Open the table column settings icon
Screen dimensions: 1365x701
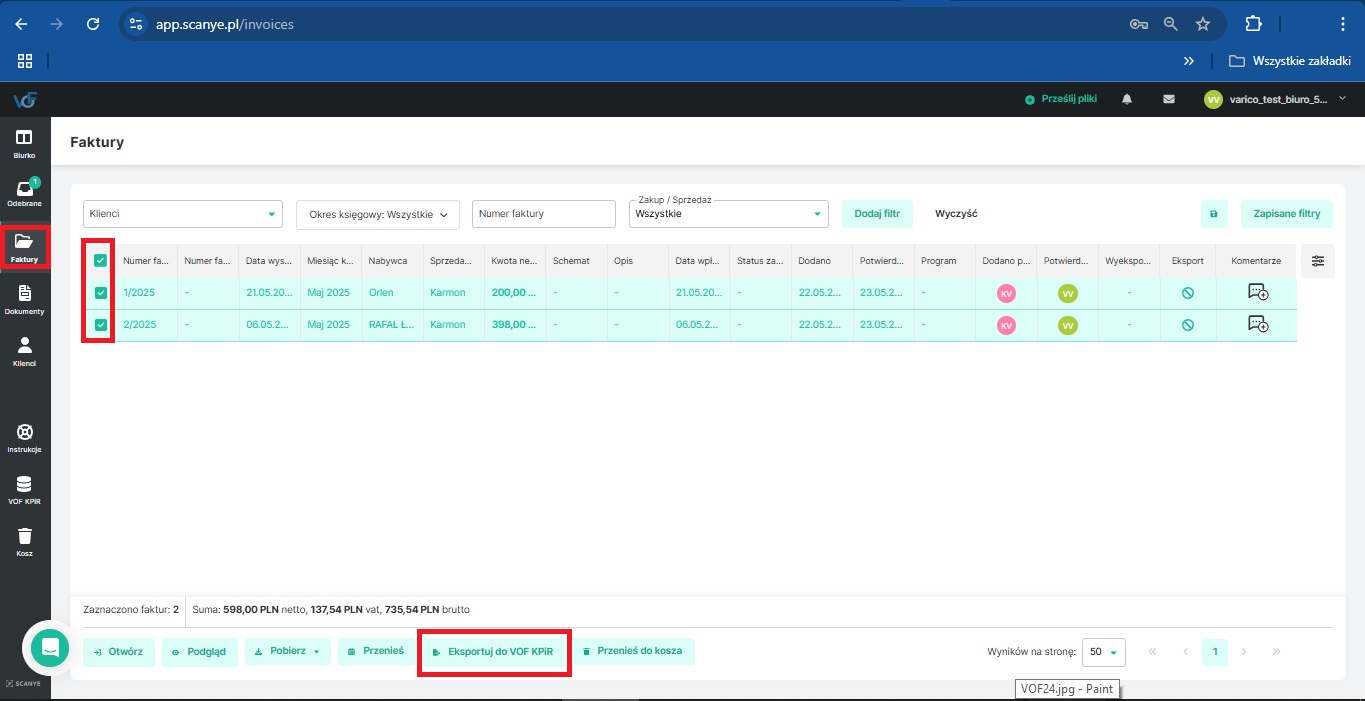pyautogui.click(x=1318, y=261)
